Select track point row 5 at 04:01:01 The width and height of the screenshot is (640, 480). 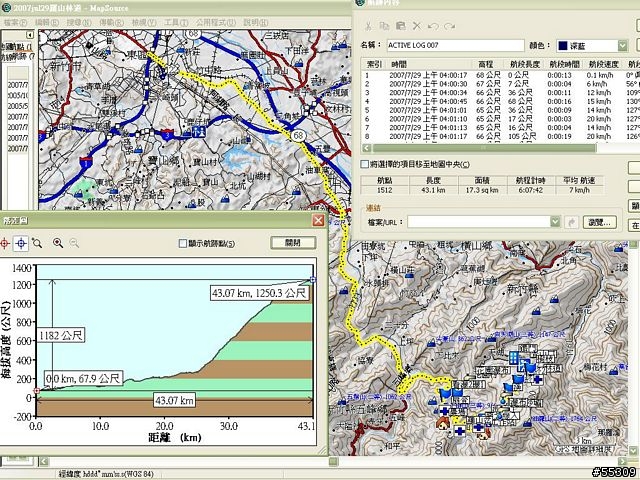pyautogui.click(x=500, y=110)
